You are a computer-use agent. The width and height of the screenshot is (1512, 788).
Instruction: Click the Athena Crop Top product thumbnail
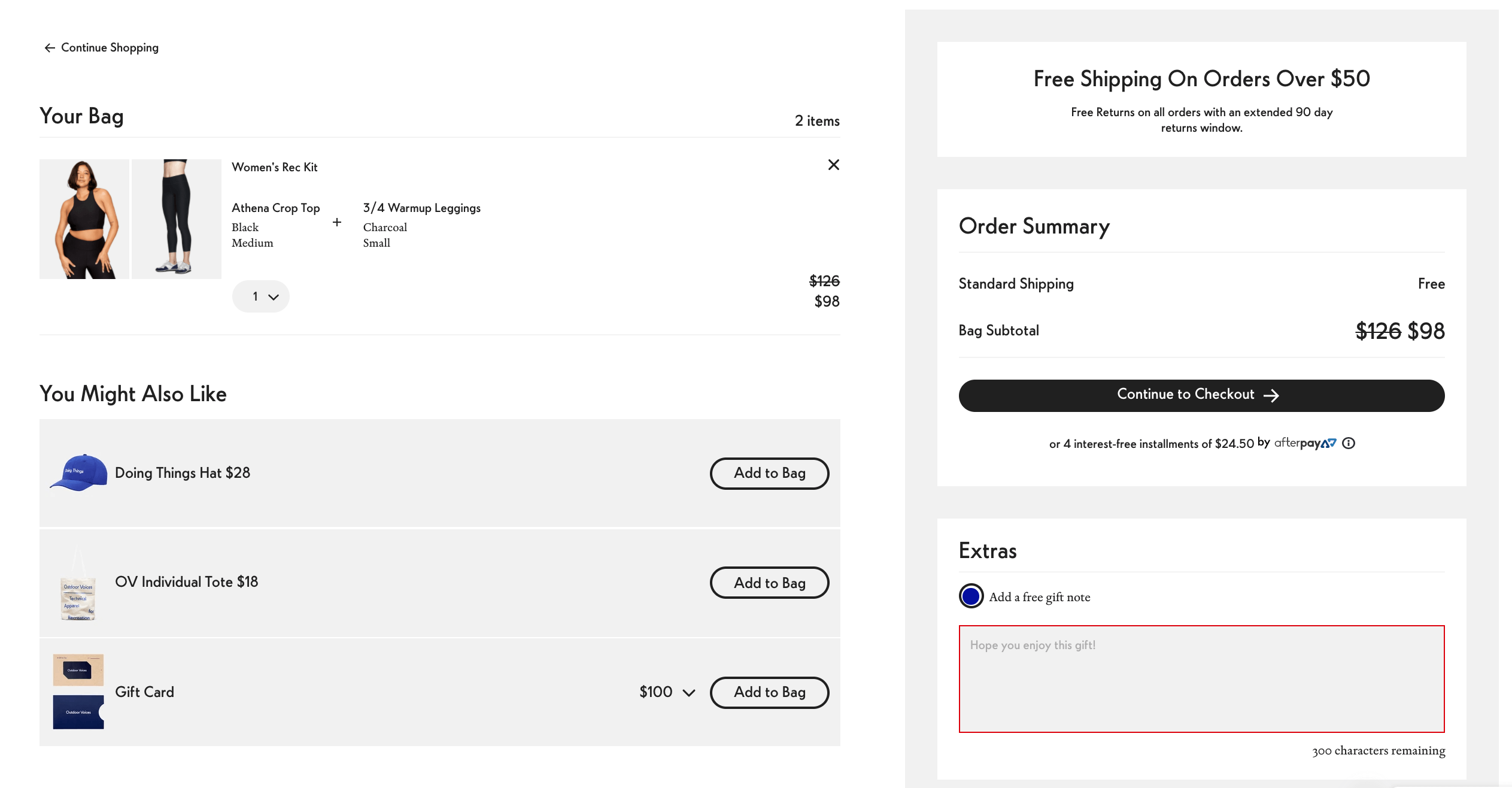[x=84, y=218]
